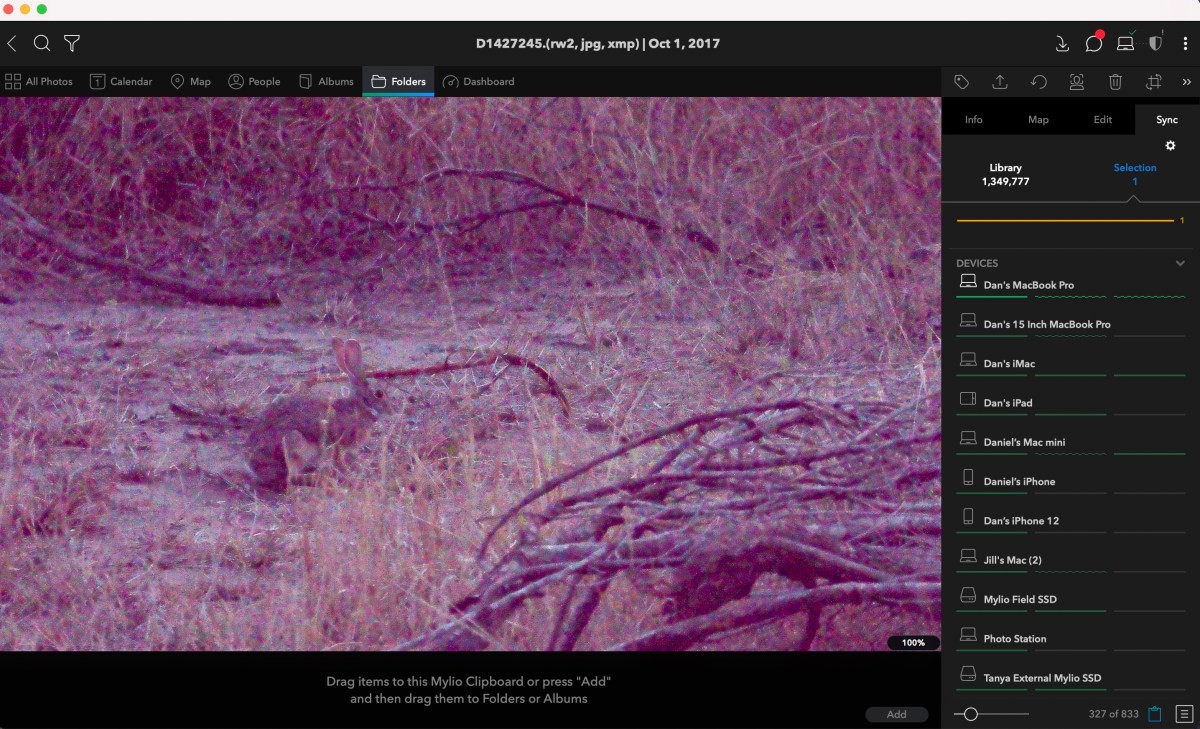Toggle the panel list view icon
1200x729 pixels.
[1185, 714]
